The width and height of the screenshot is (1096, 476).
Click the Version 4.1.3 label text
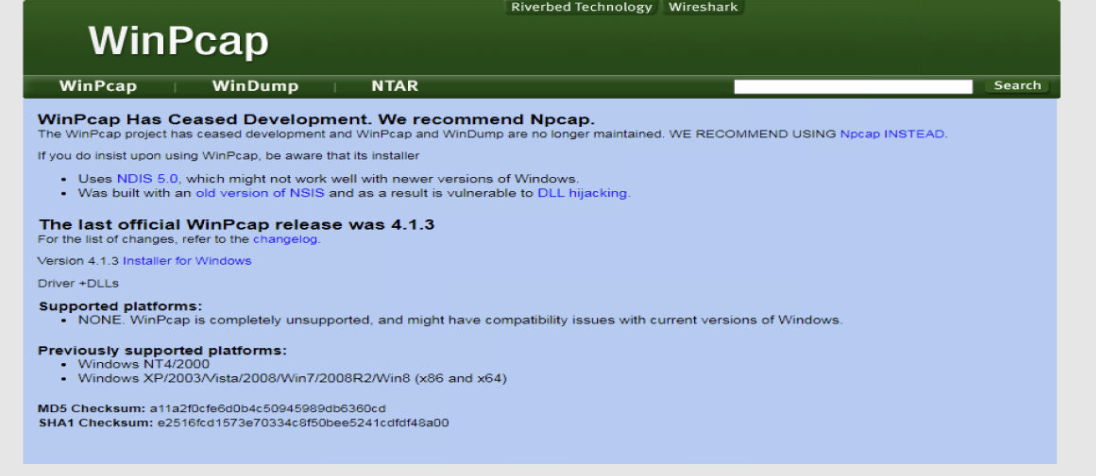click(78, 261)
